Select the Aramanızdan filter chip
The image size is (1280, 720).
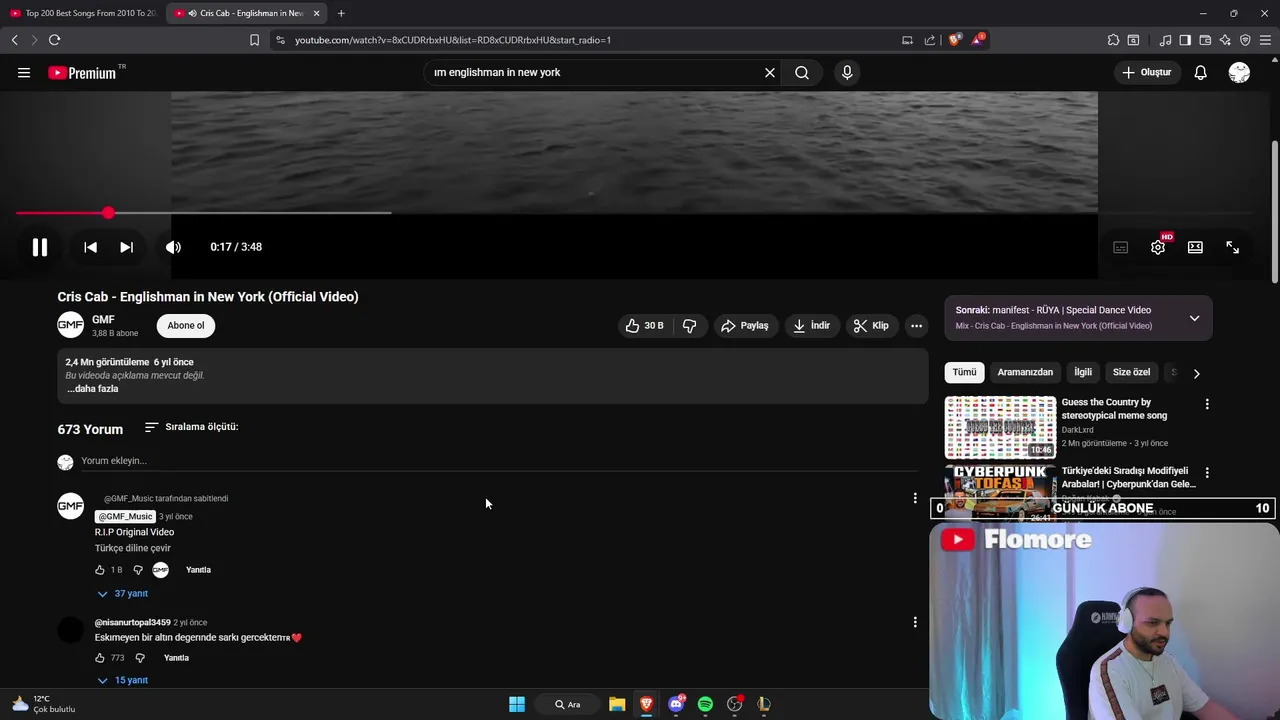point(1025,372)
